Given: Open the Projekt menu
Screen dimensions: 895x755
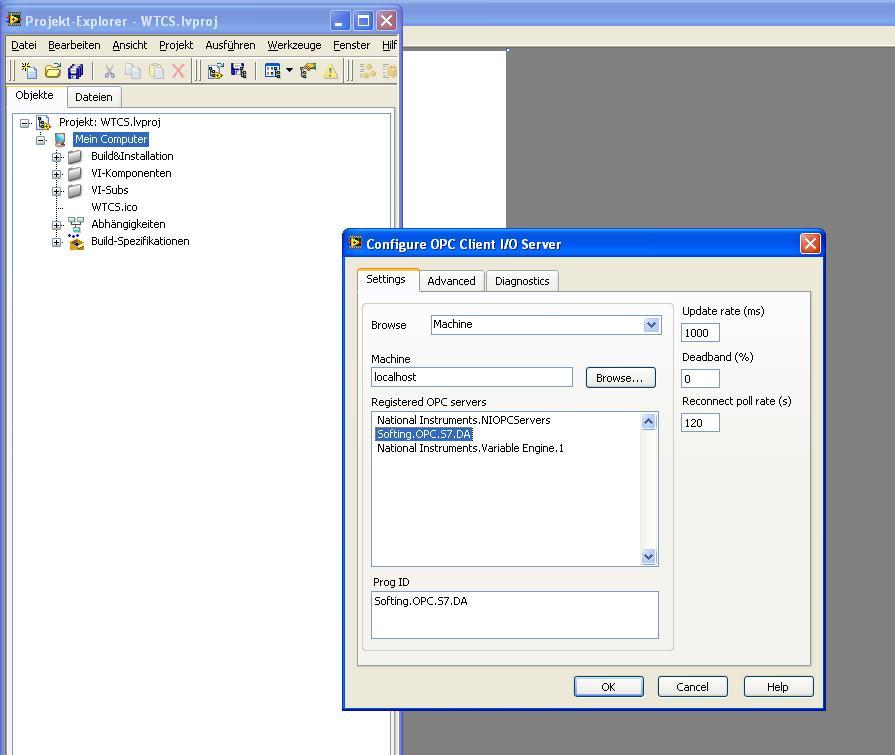Looking at the screenshot, I should [176, 45].
